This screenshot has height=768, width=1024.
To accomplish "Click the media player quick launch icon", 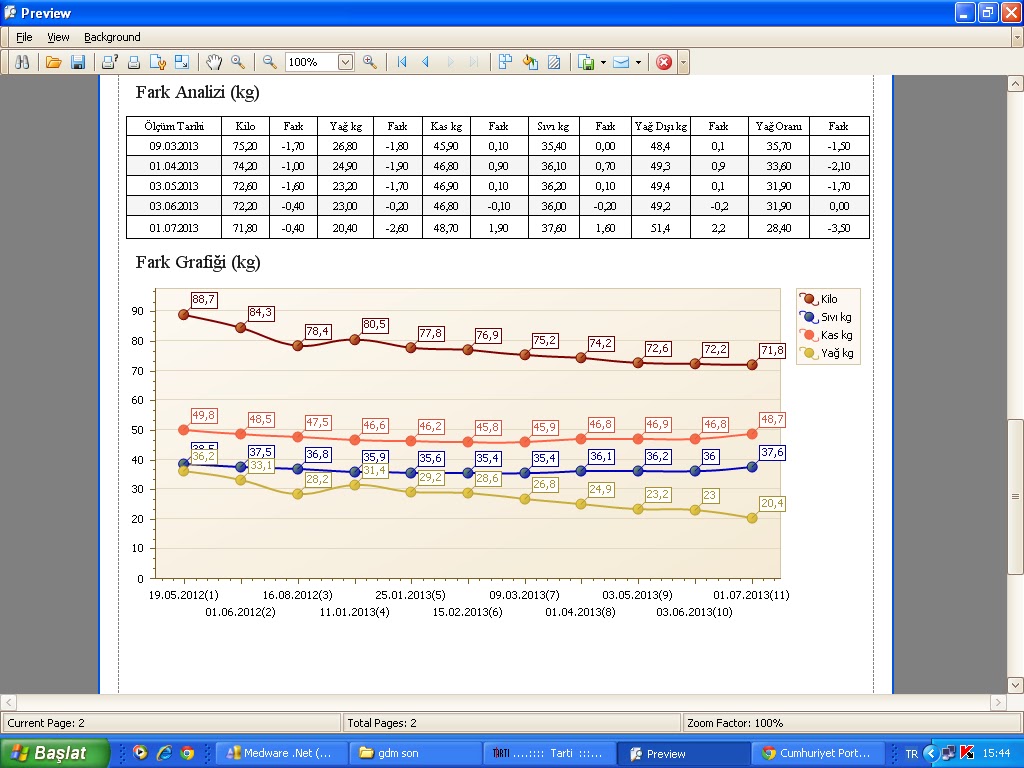I will click(x=140, y=753).
